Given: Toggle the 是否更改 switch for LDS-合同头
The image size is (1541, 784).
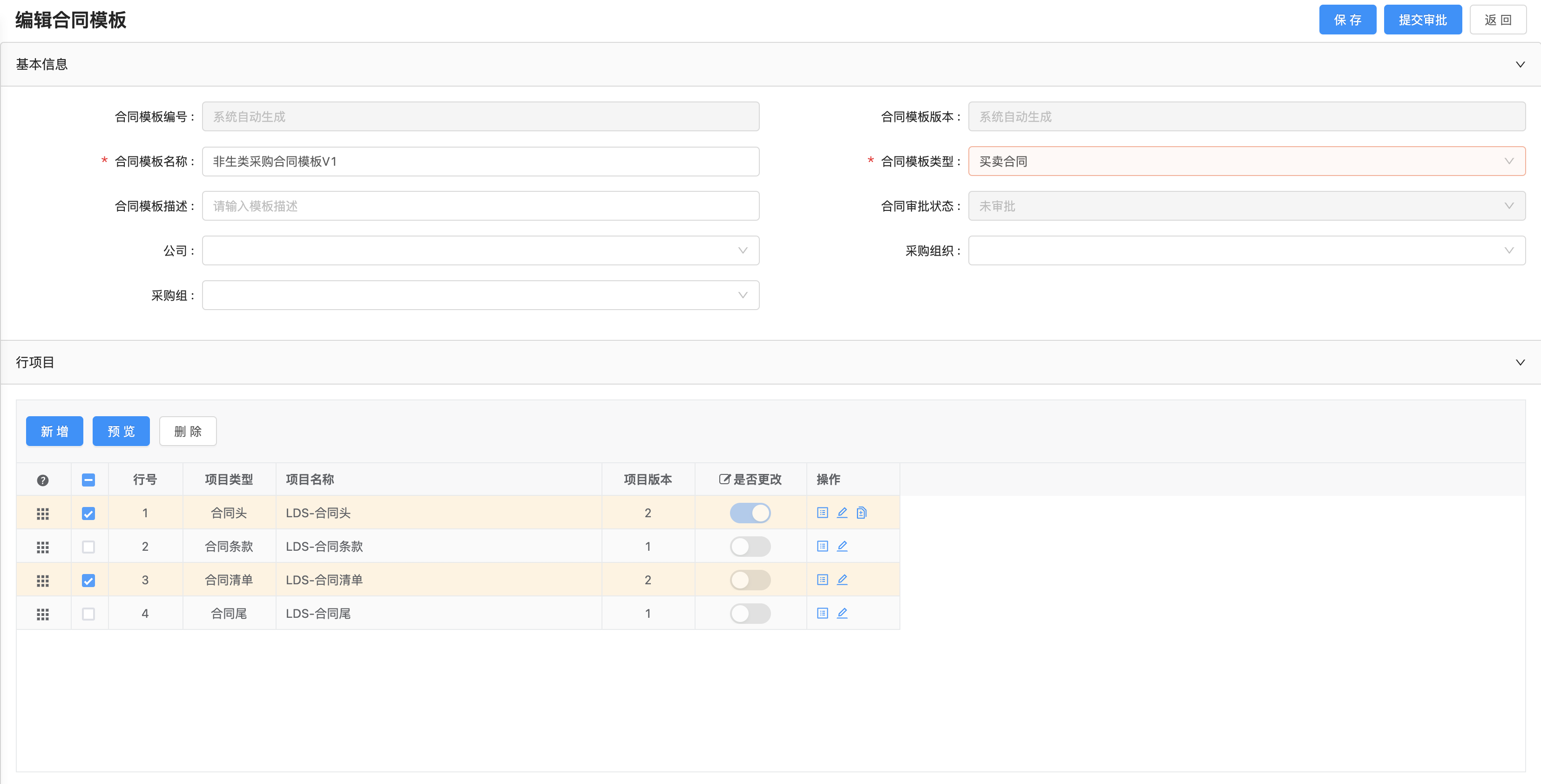Looking at the screenshot, I should point(750,513).
